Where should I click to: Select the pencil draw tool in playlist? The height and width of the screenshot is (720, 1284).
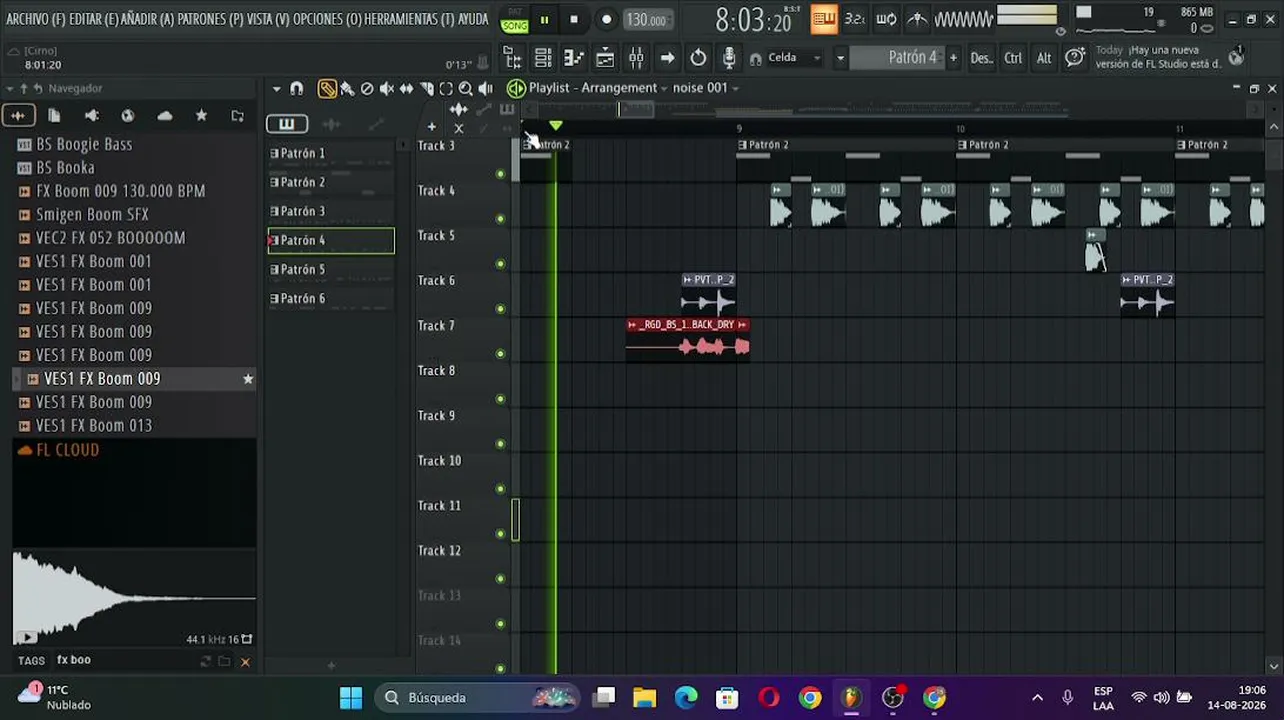[x=327, y=89]
